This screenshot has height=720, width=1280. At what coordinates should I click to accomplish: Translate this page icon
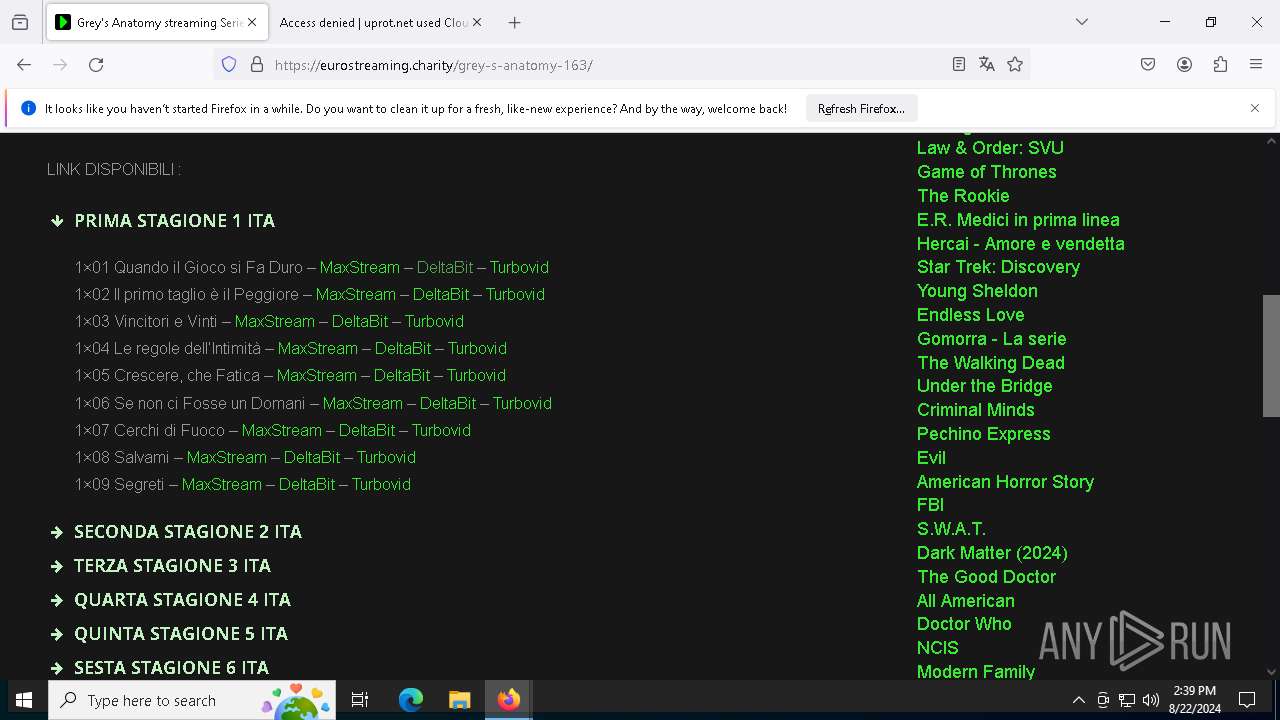(x=987, y=64)
